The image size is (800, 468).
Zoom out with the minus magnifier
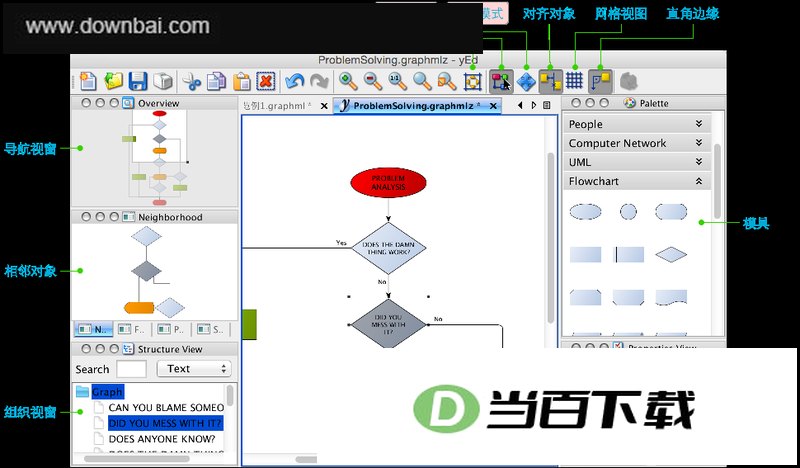point(373,81)
